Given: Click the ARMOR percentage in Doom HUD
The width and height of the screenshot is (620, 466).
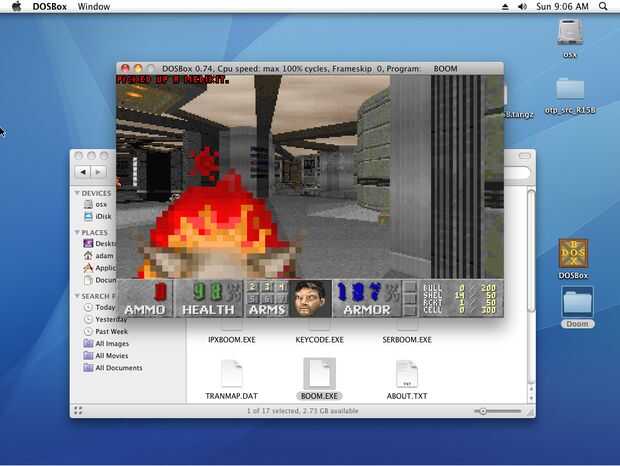Looking at the screenshot, I should click(367, 298).
